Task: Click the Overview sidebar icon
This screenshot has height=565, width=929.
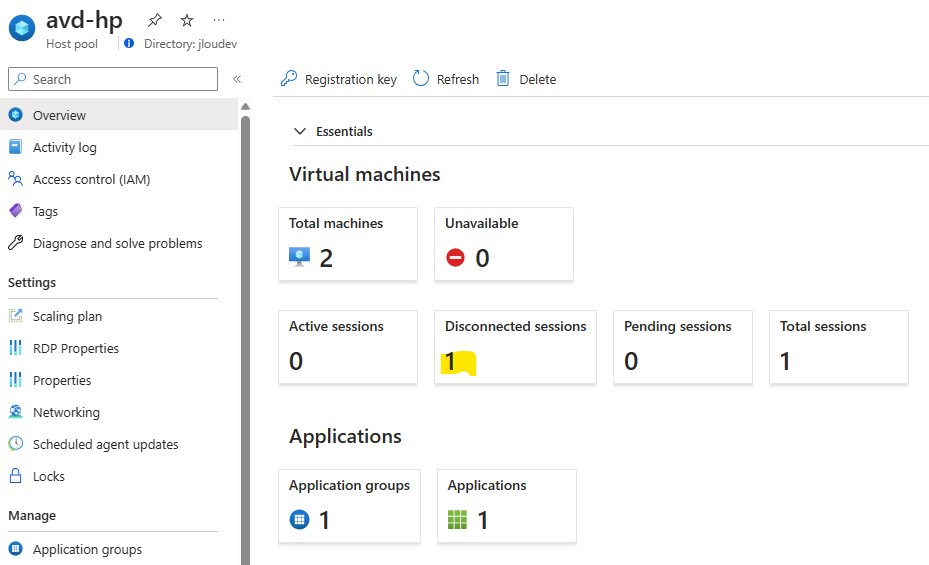Action: point(16,114)
